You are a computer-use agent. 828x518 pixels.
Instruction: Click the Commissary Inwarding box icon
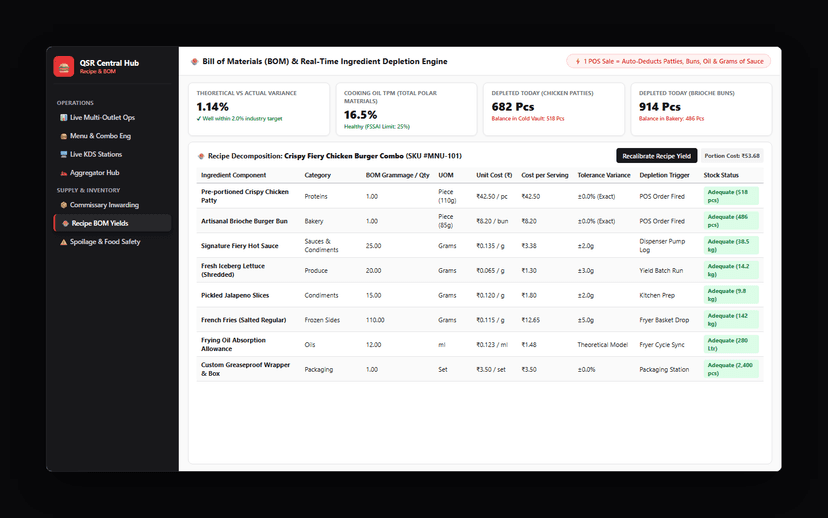63,205
